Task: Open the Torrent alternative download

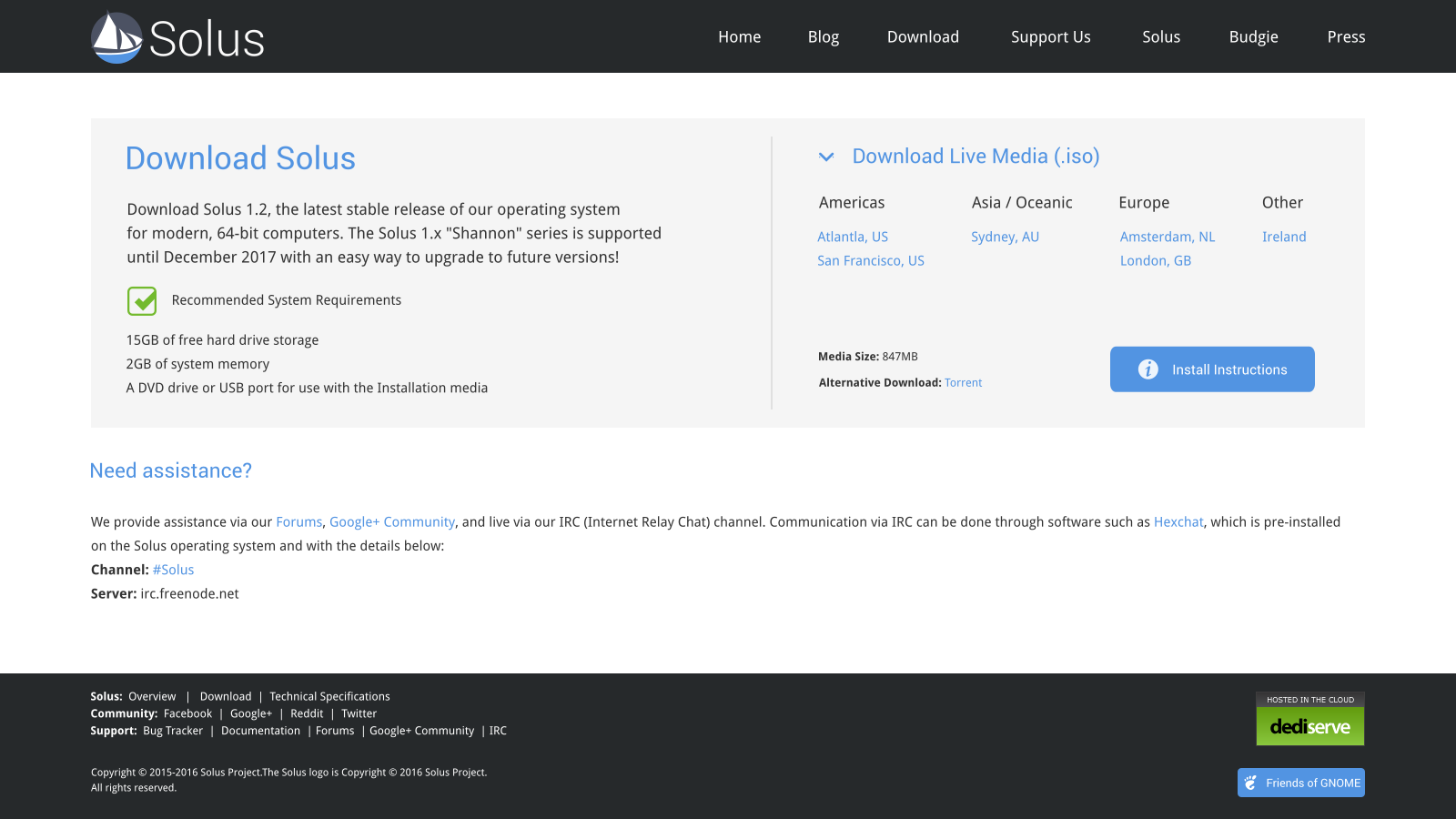Action: click(x=963, y=383)
